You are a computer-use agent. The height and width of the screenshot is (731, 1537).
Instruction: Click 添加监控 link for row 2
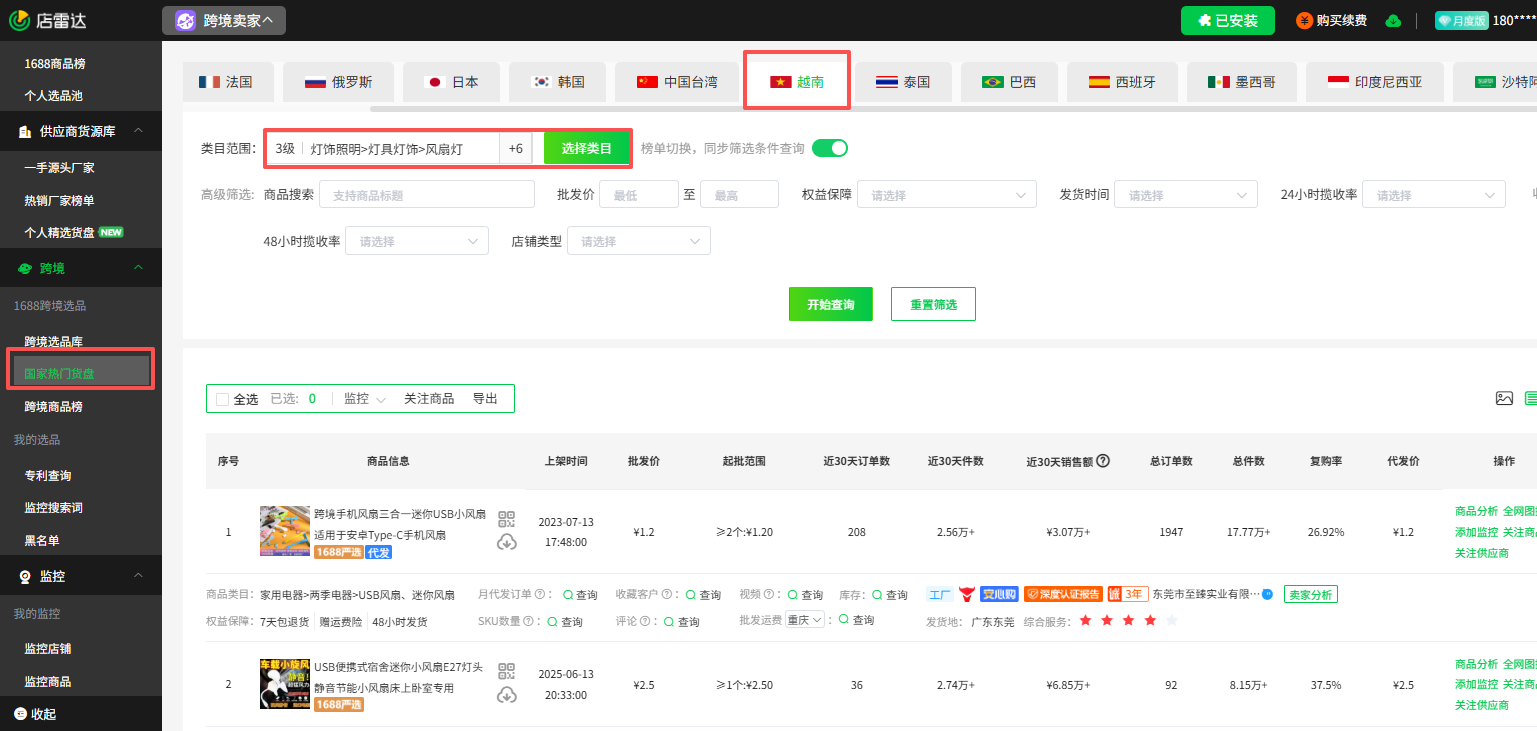coord(1476,685)
